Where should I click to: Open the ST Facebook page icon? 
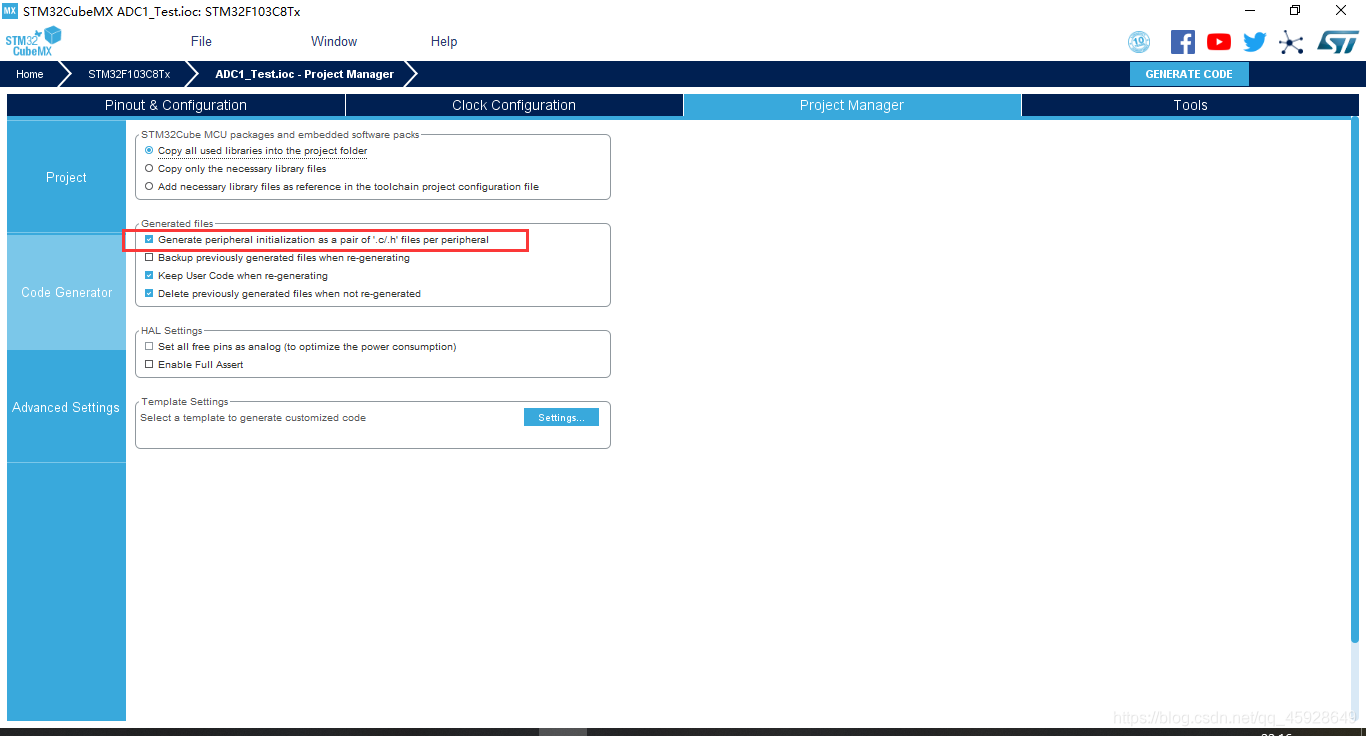click(1183, 42)
